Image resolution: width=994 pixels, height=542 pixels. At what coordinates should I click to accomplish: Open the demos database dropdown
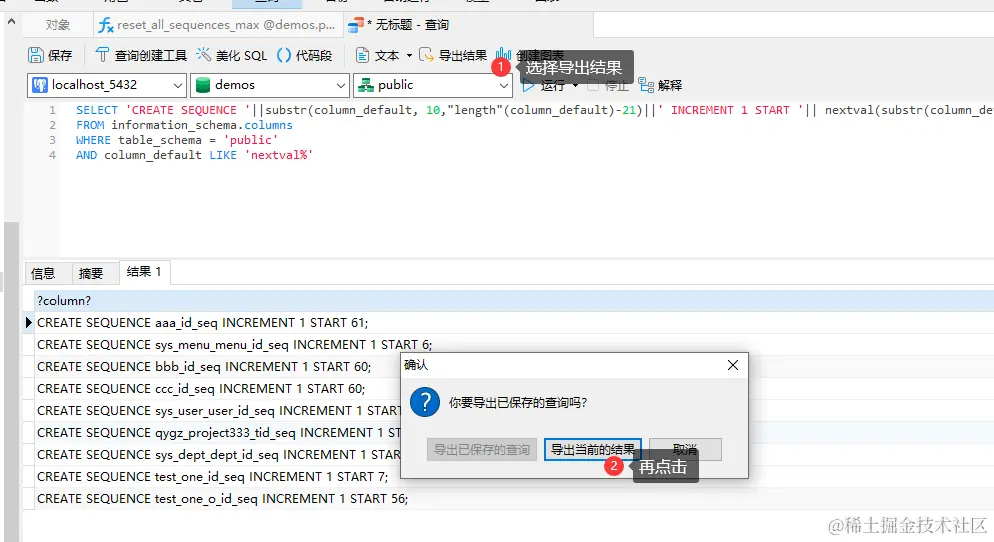point(270,85)
